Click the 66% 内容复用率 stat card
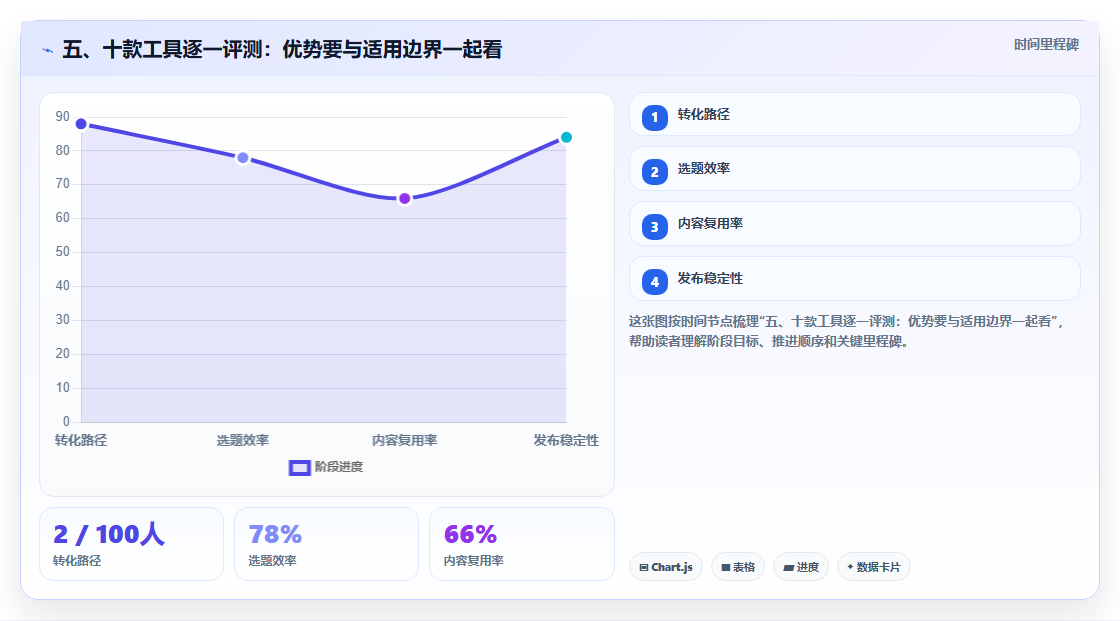 (521, 544)
